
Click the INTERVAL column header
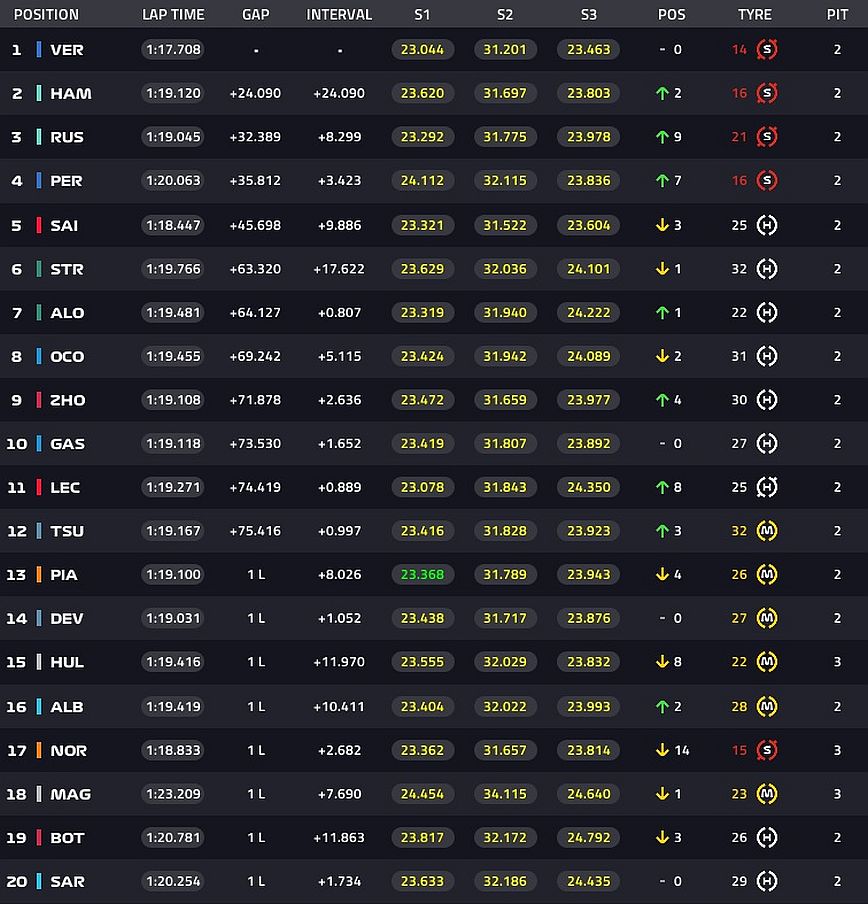click(339, 15)
